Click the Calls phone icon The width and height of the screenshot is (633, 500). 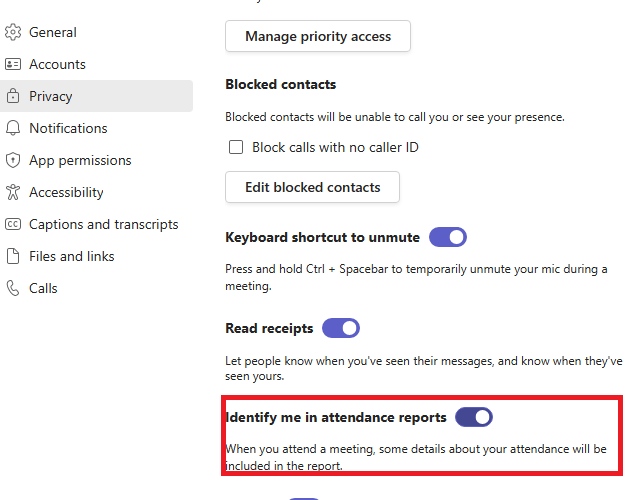point(13,288)
